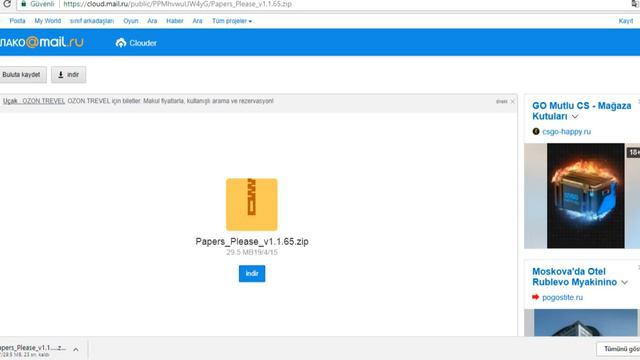Click the secure padlock icon
The height and width of the screenshot is (360, 640).
[x=24, y=4]
